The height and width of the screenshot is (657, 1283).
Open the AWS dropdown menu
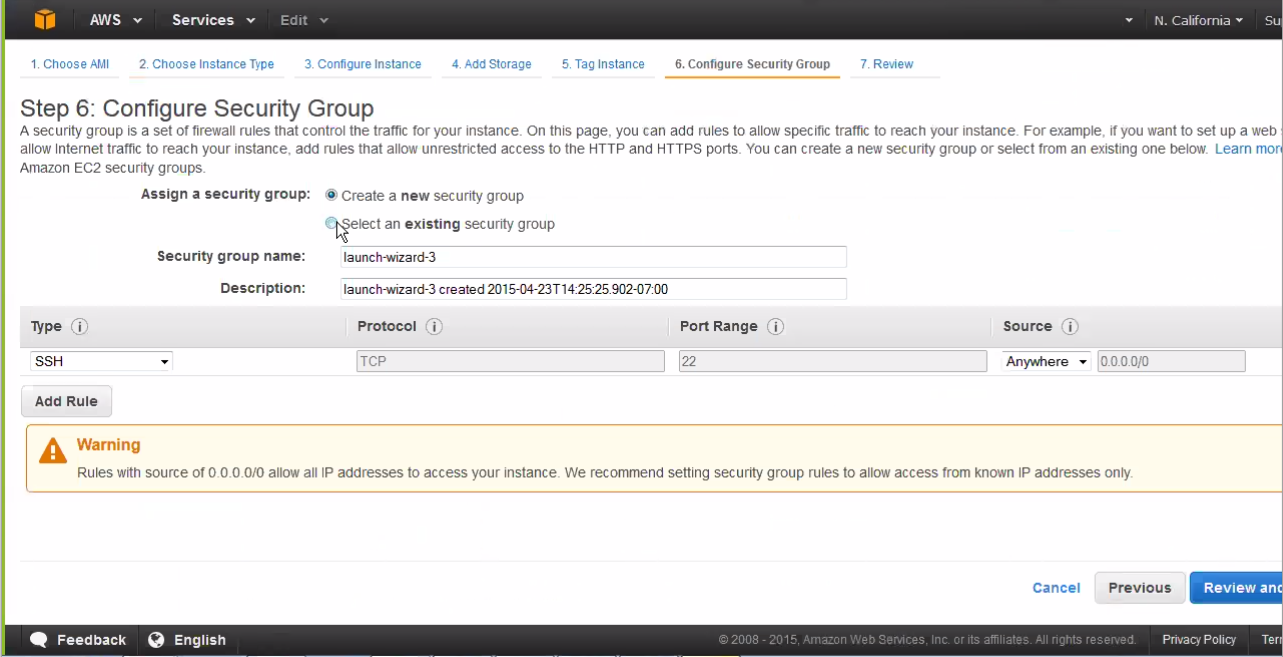pos(115,20)
